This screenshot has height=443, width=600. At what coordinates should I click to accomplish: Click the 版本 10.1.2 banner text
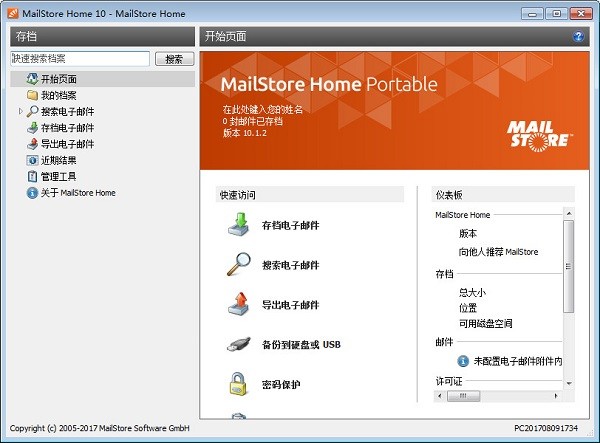[x=245, y=133]
